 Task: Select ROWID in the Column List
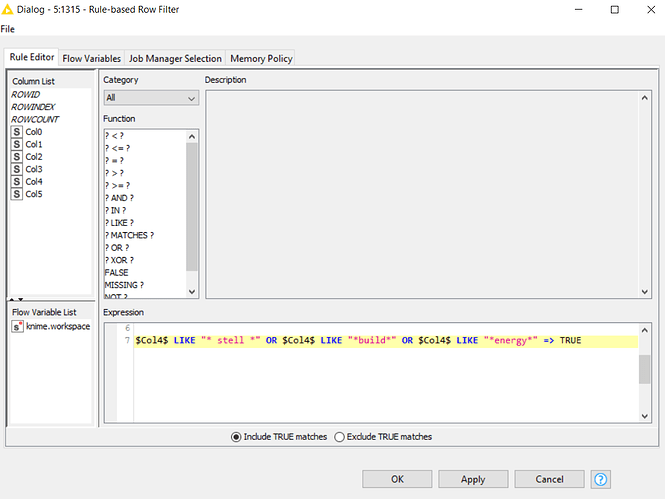point(25,95)
